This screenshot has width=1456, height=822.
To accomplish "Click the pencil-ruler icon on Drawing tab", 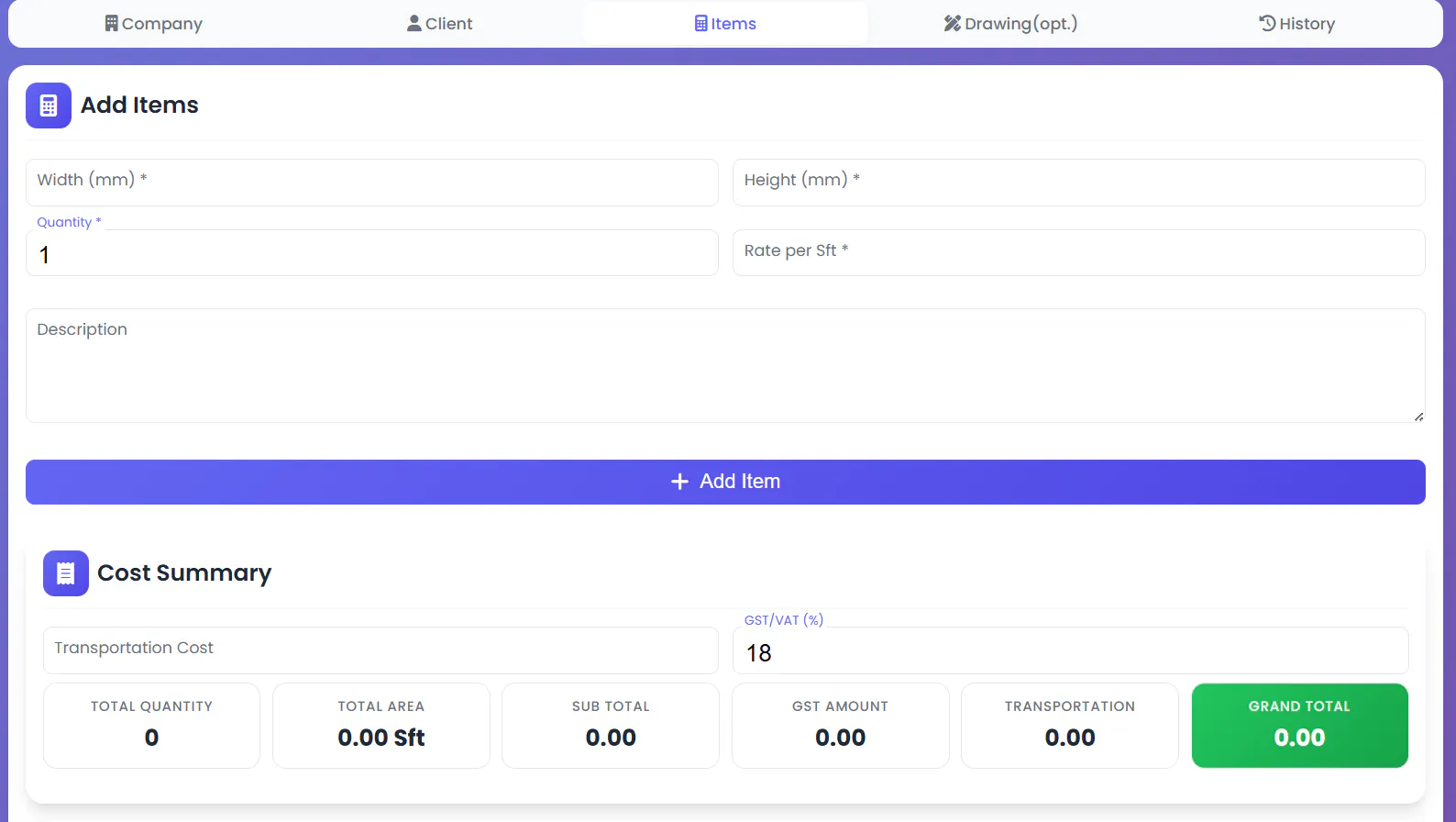I will (953, 23).
